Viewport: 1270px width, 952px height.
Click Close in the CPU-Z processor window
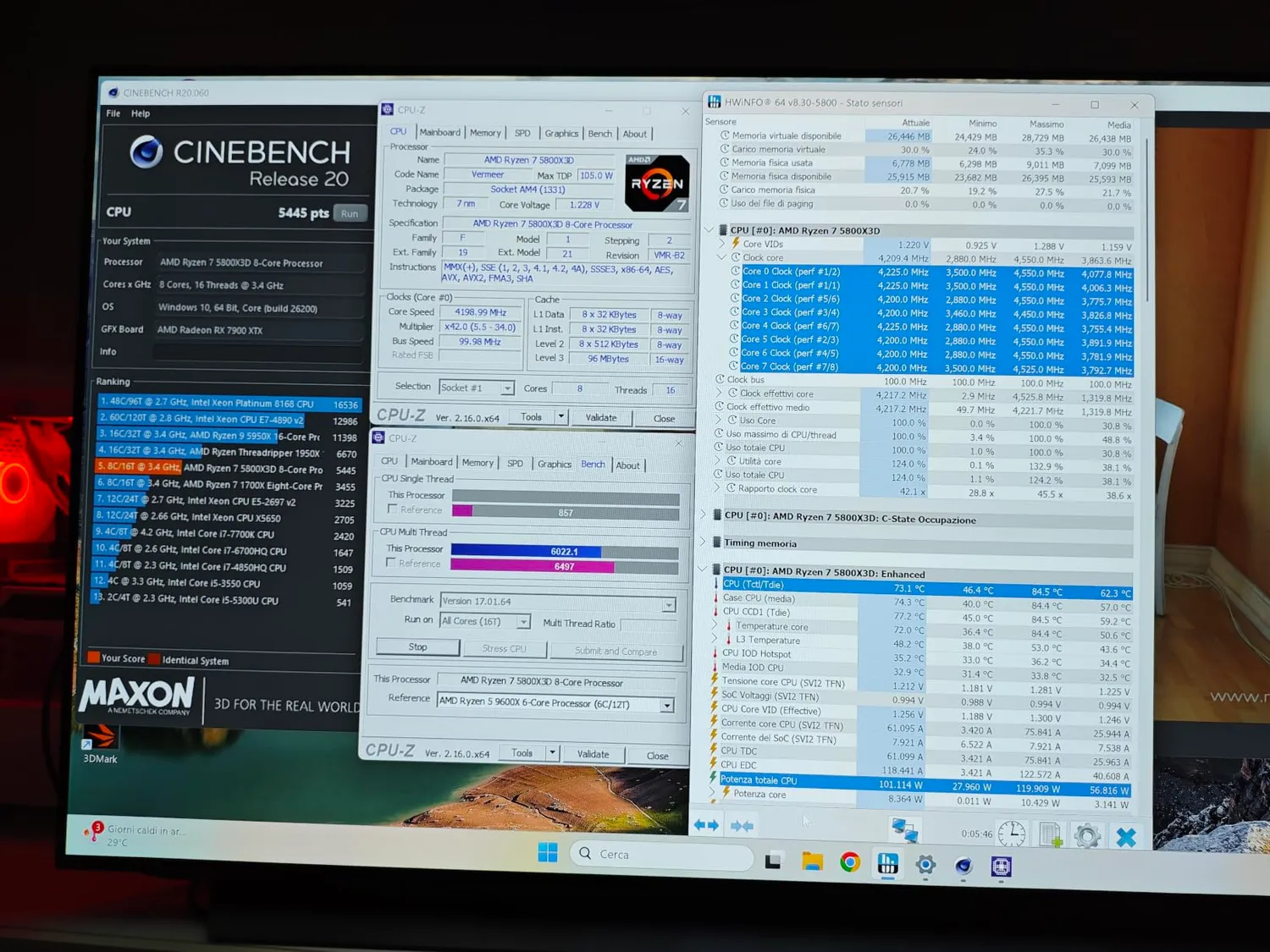pos(664,418)
